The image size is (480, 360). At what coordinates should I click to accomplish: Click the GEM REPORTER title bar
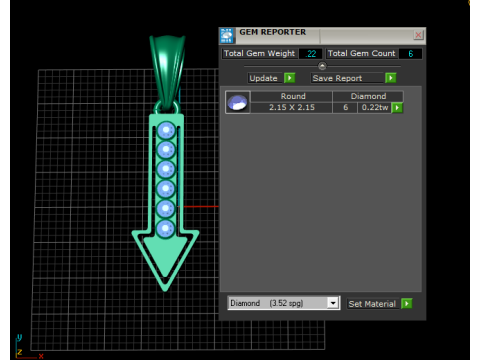[323, 36]
